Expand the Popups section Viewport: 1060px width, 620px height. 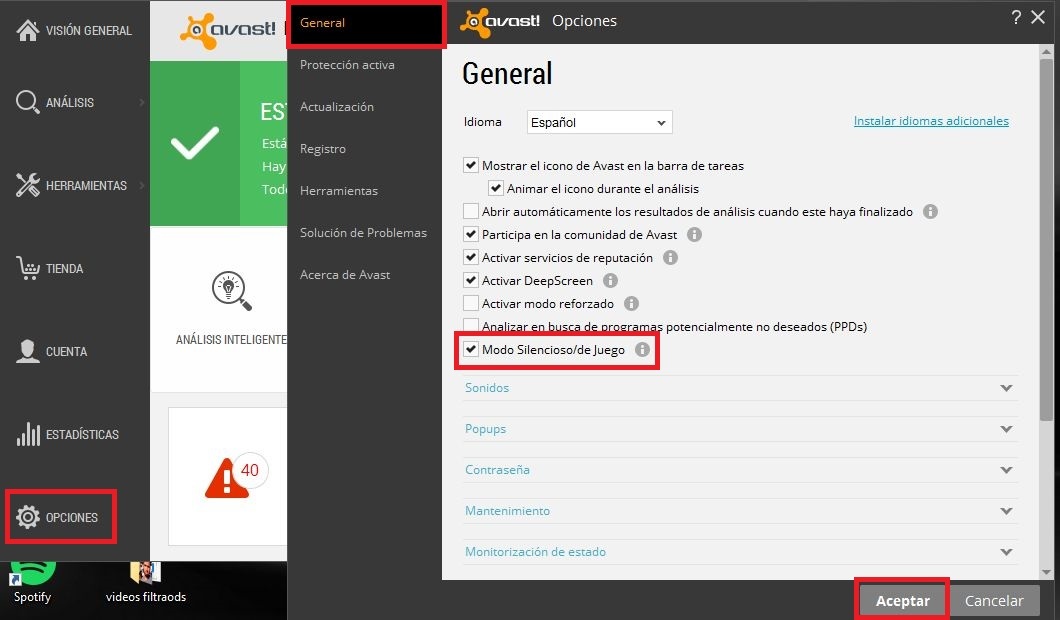pyautogui.click(x=740, y=429)
